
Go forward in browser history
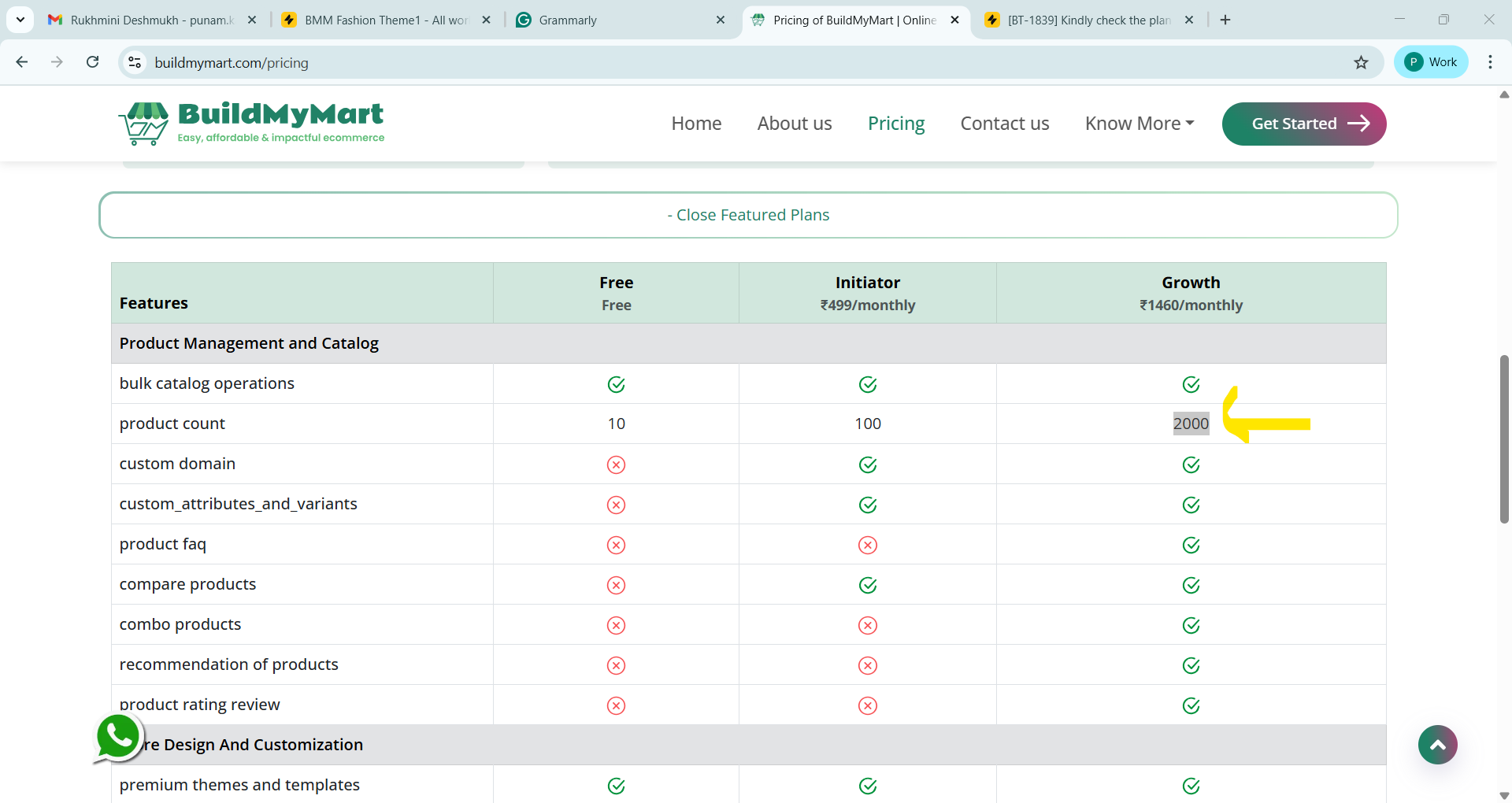pyautogui.click(x=57, y=62)
